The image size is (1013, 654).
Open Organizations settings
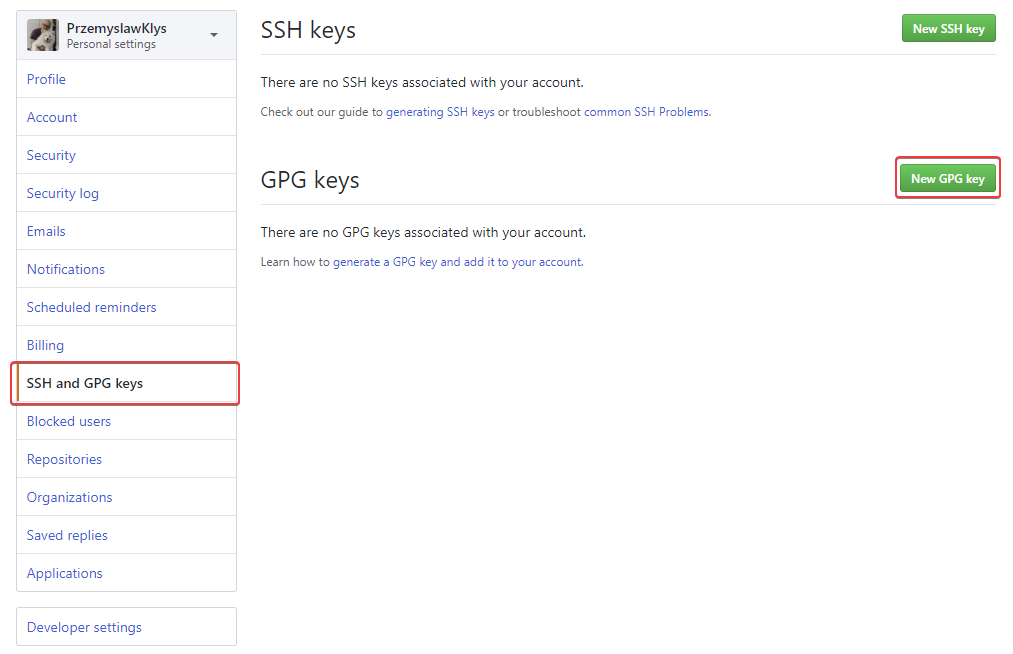coord(69,496)
